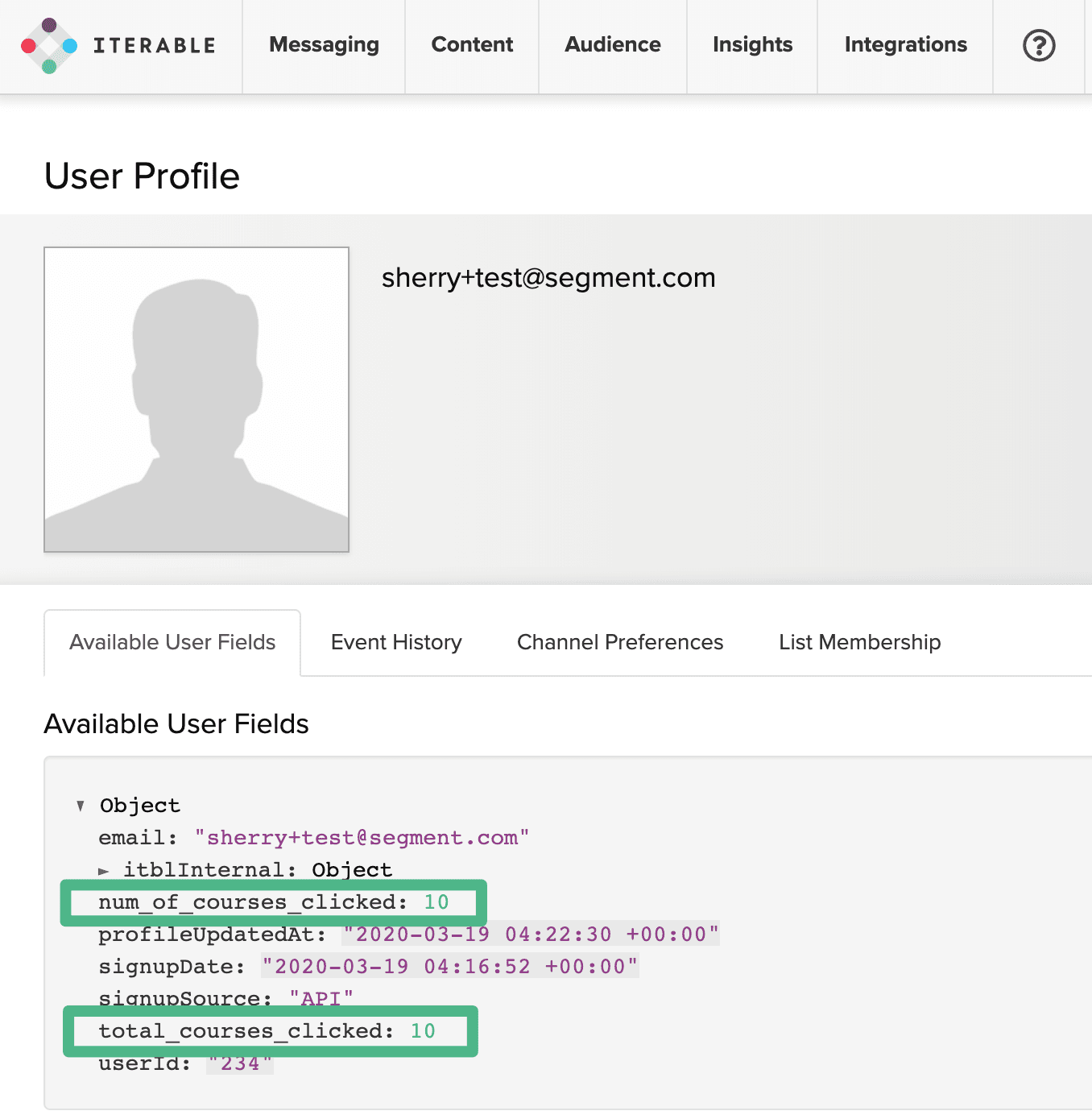Open the Insights menu
The height and width of the screenshot is (1115, 1092).
click(751, 44)
